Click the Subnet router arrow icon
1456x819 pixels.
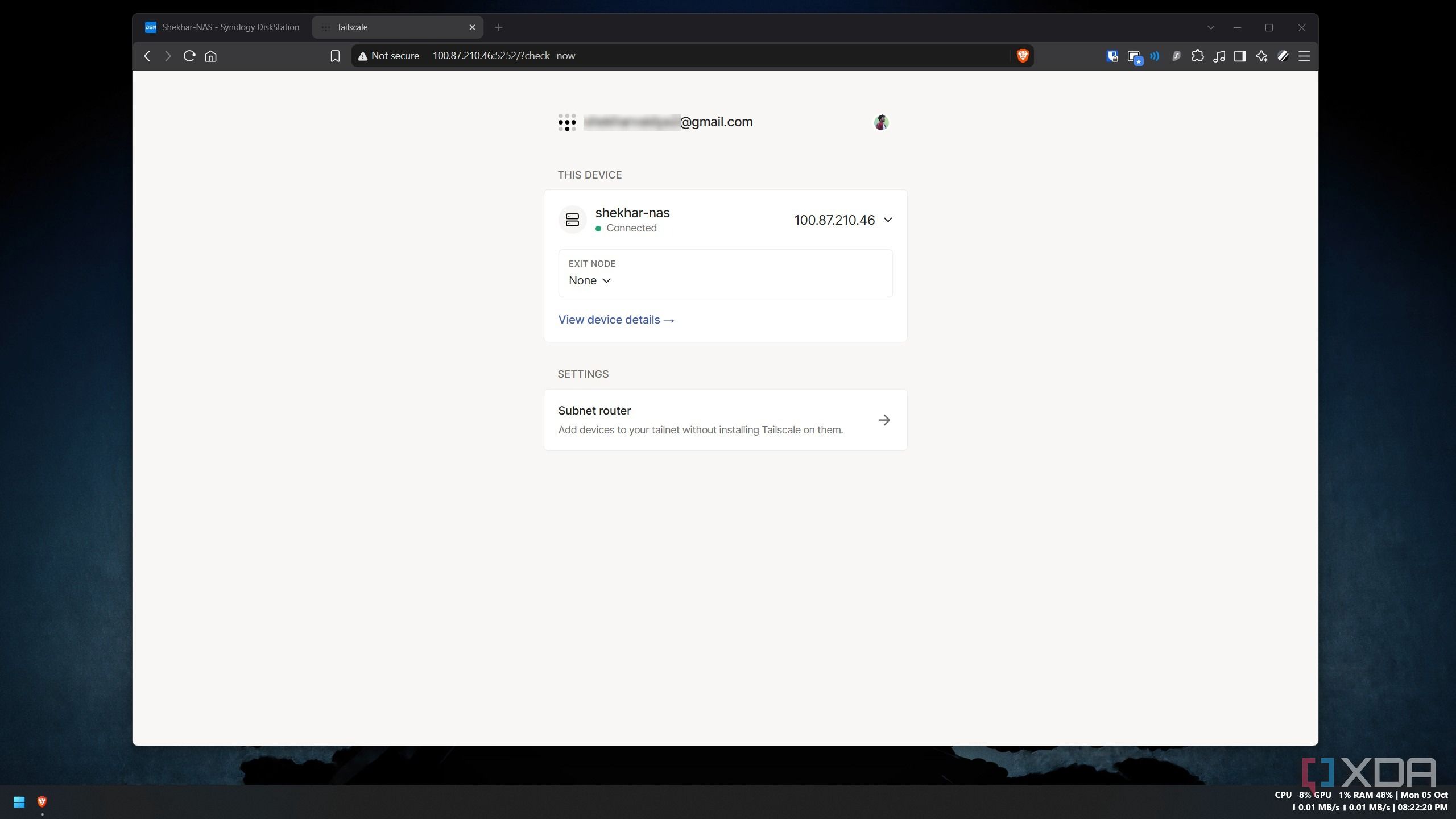pyautogui.click(x=884, y=420)
